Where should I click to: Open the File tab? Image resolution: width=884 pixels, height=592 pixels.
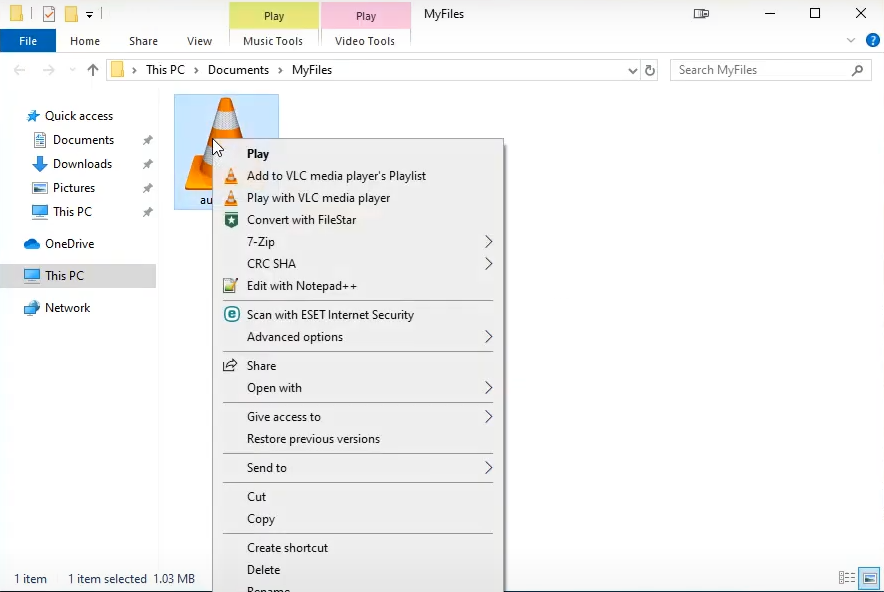[x=28, y=41]
